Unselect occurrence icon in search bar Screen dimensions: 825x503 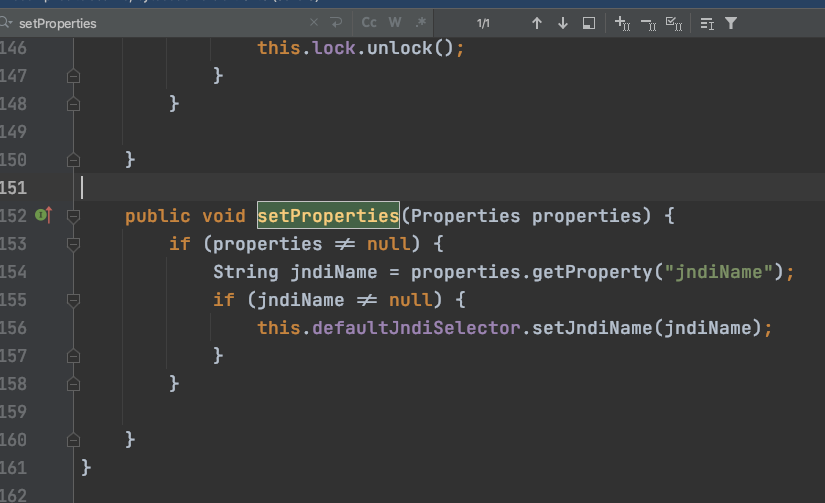pyautogui.click(x=648, y=23)
